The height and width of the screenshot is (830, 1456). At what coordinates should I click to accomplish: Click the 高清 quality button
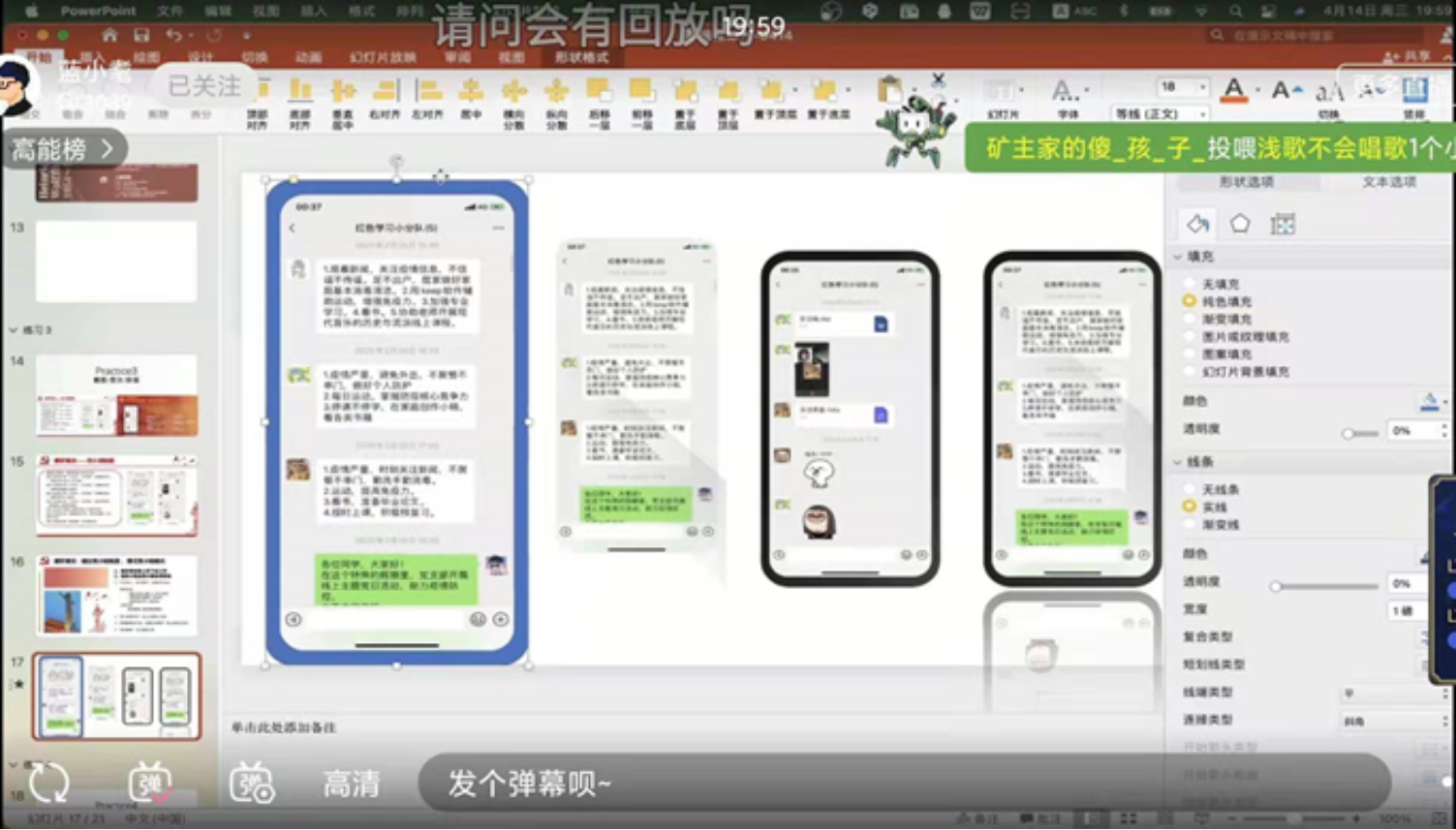point(353,783)
